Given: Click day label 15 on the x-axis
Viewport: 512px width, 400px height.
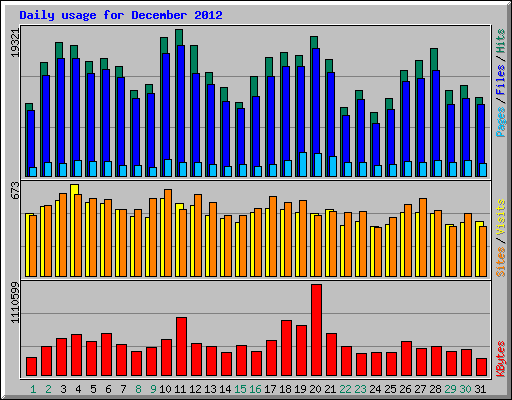Looking at the screenshot, I should pyautogui.click(x=240, y=389).
